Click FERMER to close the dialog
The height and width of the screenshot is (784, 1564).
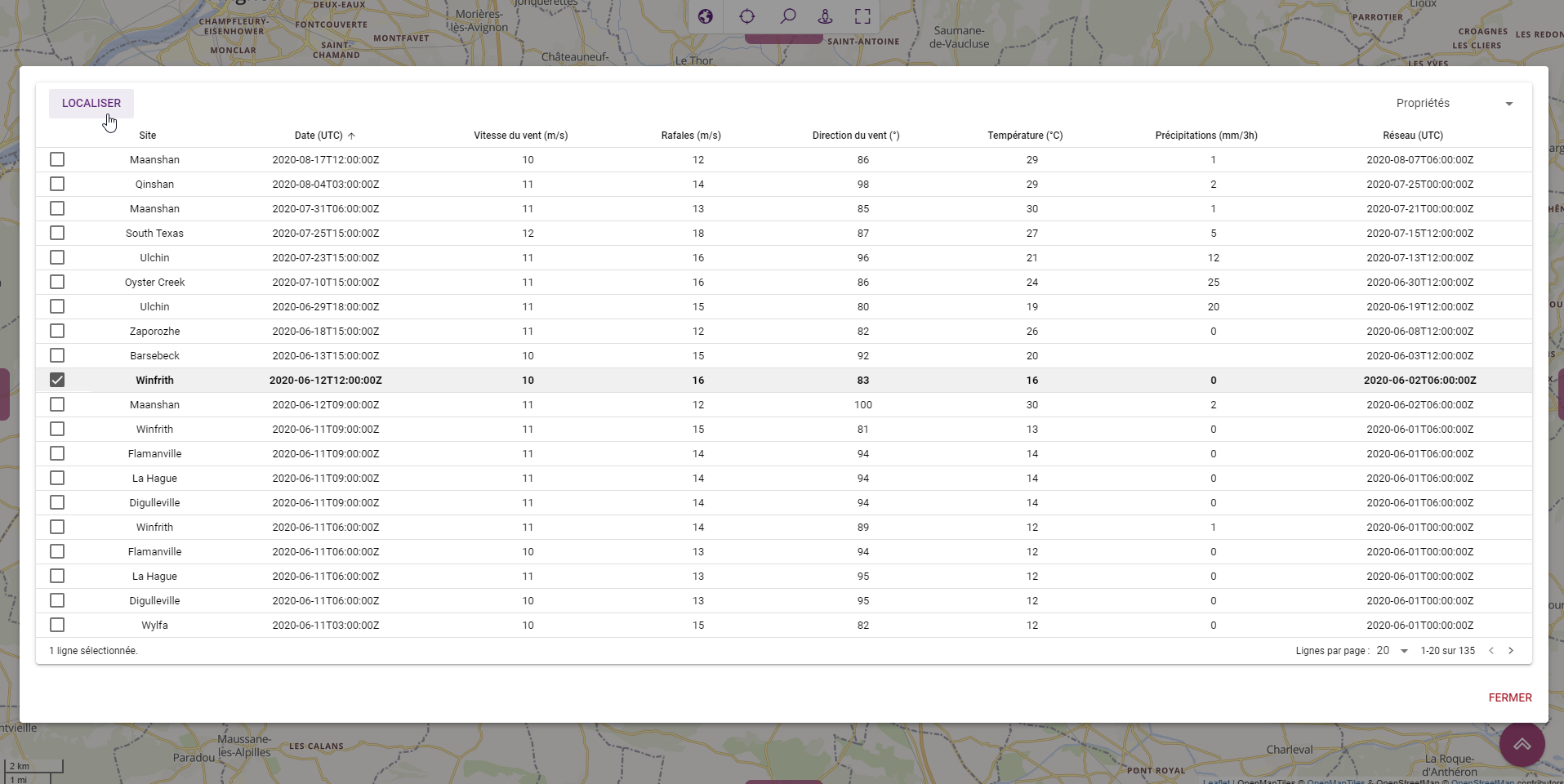[x=1509, y=697]
